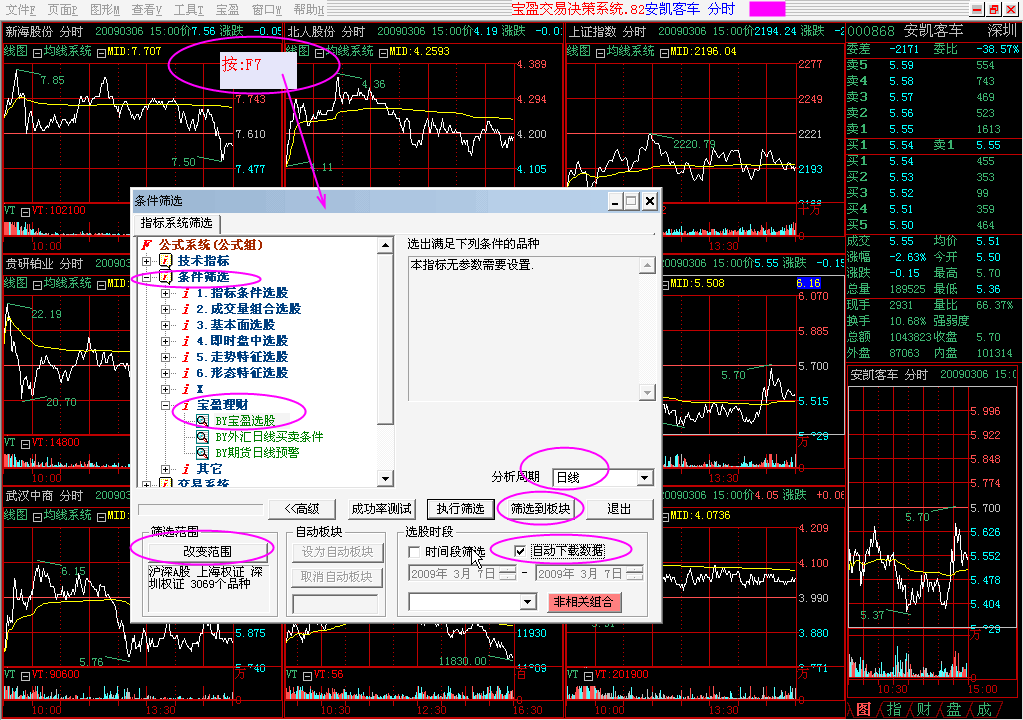Toggle 均线系统 box in 上证指数 chart
The height and width of the screenshot is (720, 1023).
[600, 53]
